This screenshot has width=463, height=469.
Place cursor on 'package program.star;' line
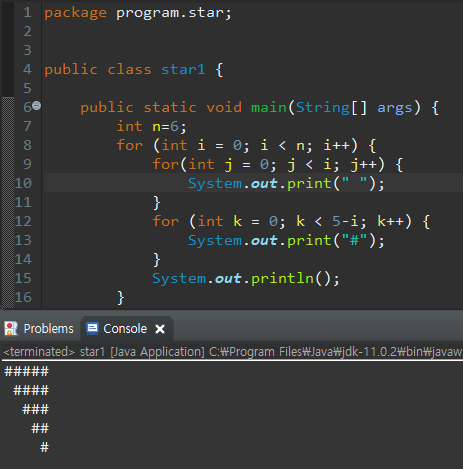tap(138, 13)
